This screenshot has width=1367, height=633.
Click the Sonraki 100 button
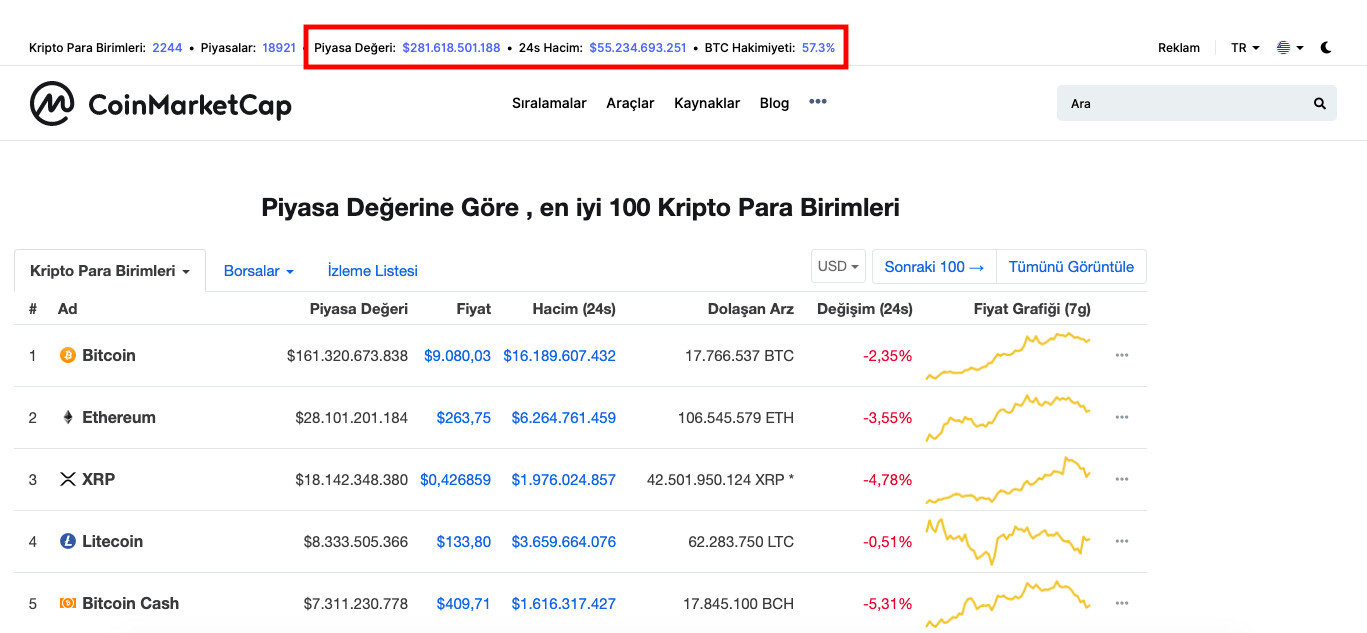pos(934,267)
